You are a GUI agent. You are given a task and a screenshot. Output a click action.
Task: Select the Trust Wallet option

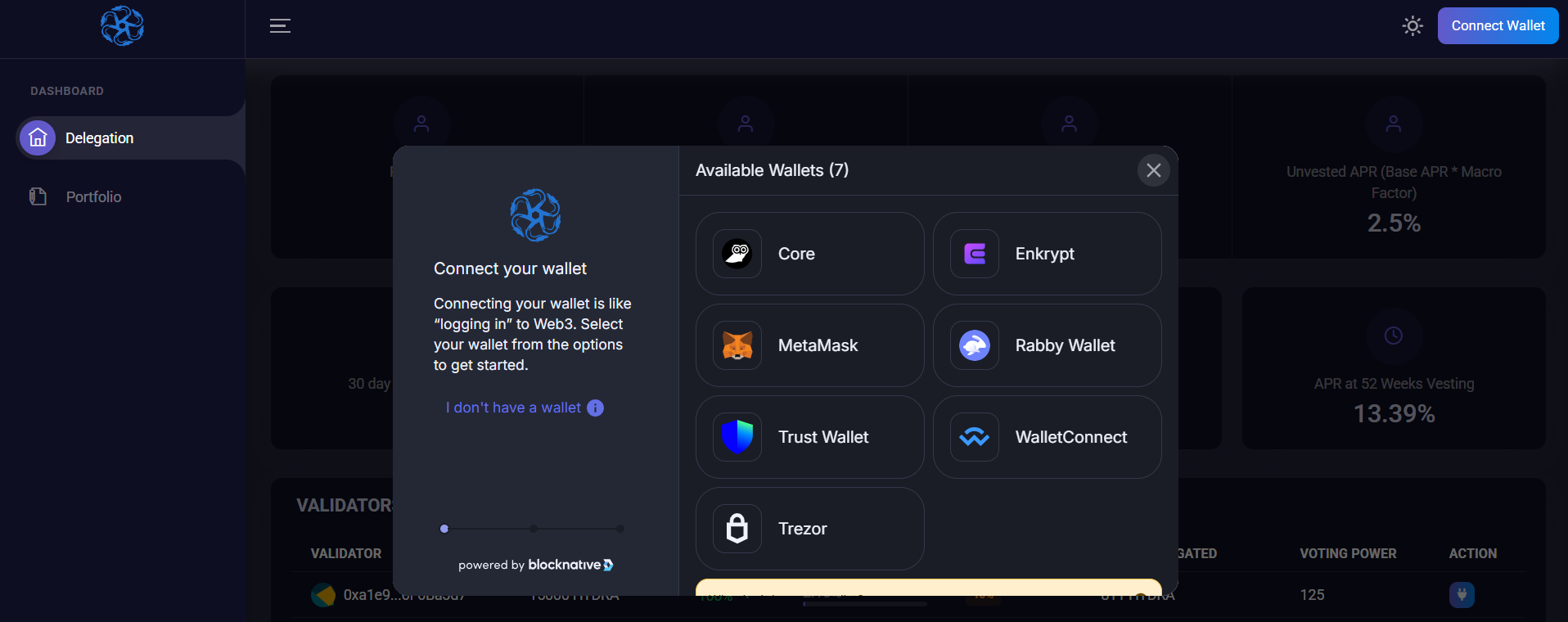pyautogui.click(x=809, y=437)
